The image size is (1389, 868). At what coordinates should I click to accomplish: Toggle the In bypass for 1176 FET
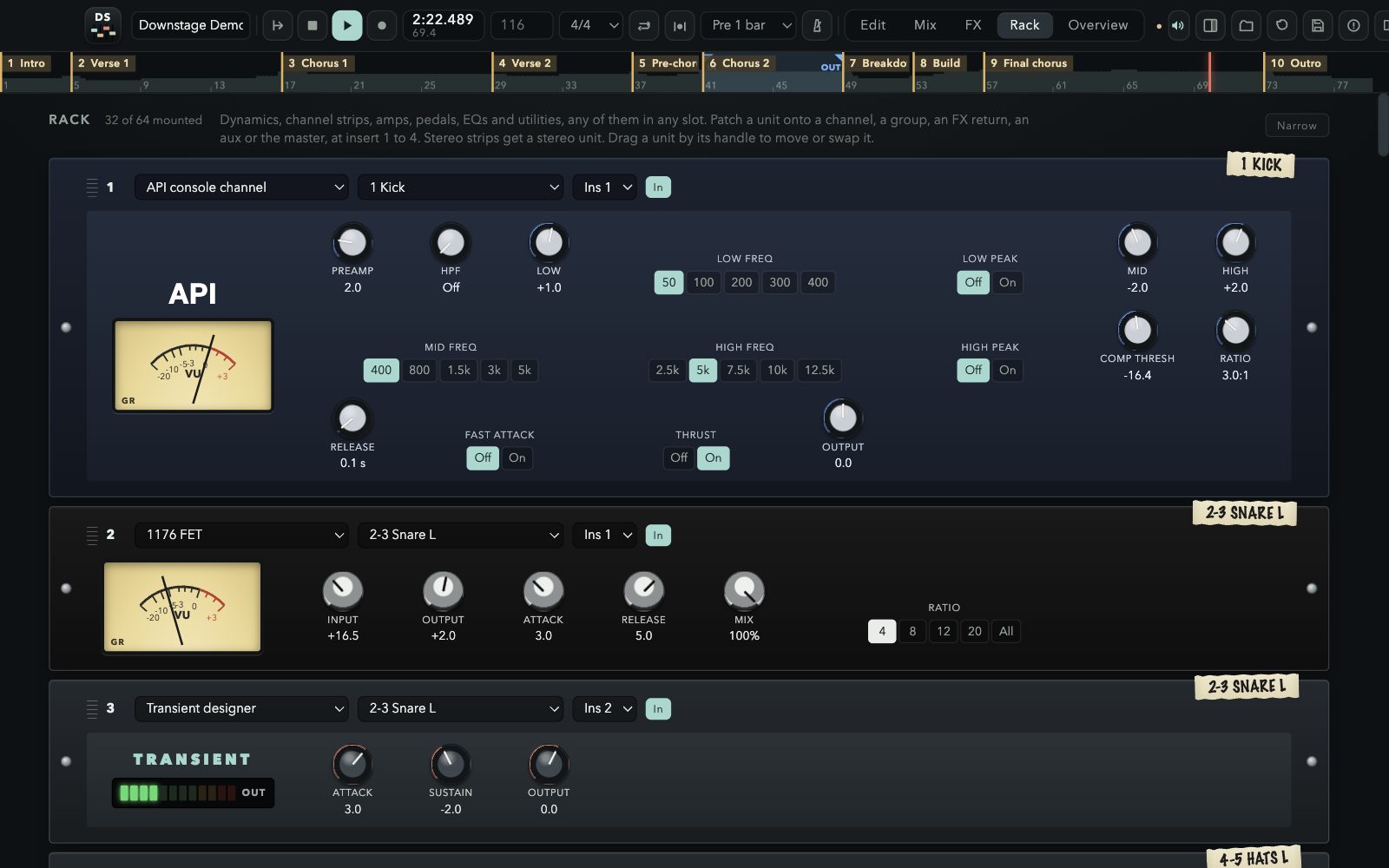tap(658, 535)
